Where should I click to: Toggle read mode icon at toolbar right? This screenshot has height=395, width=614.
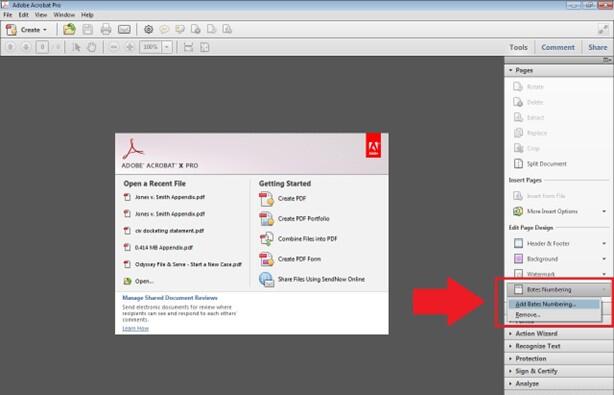pos(603,29)
